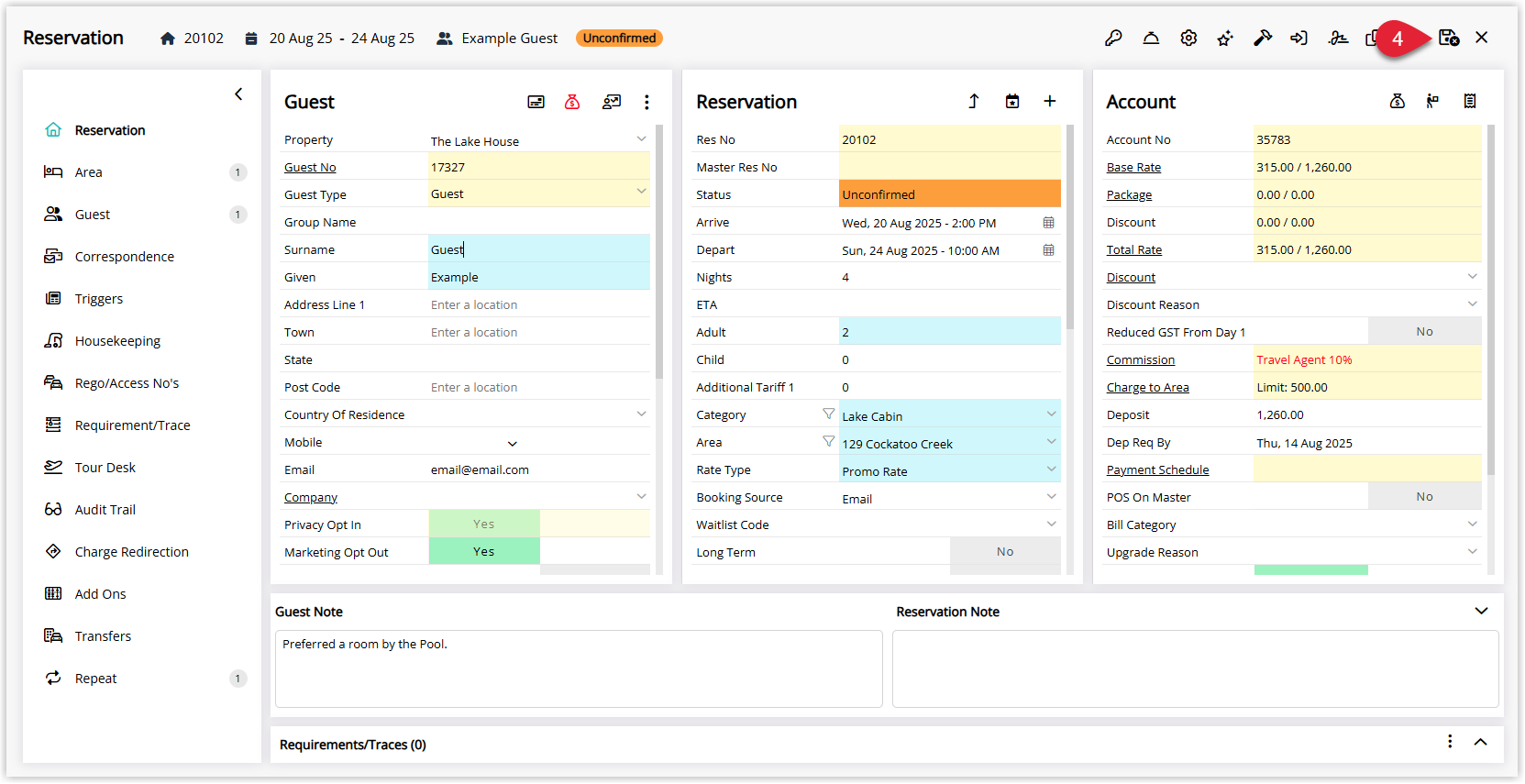Open the Mobile country code dropdown
1525x784 pixels.
(513, 444)
